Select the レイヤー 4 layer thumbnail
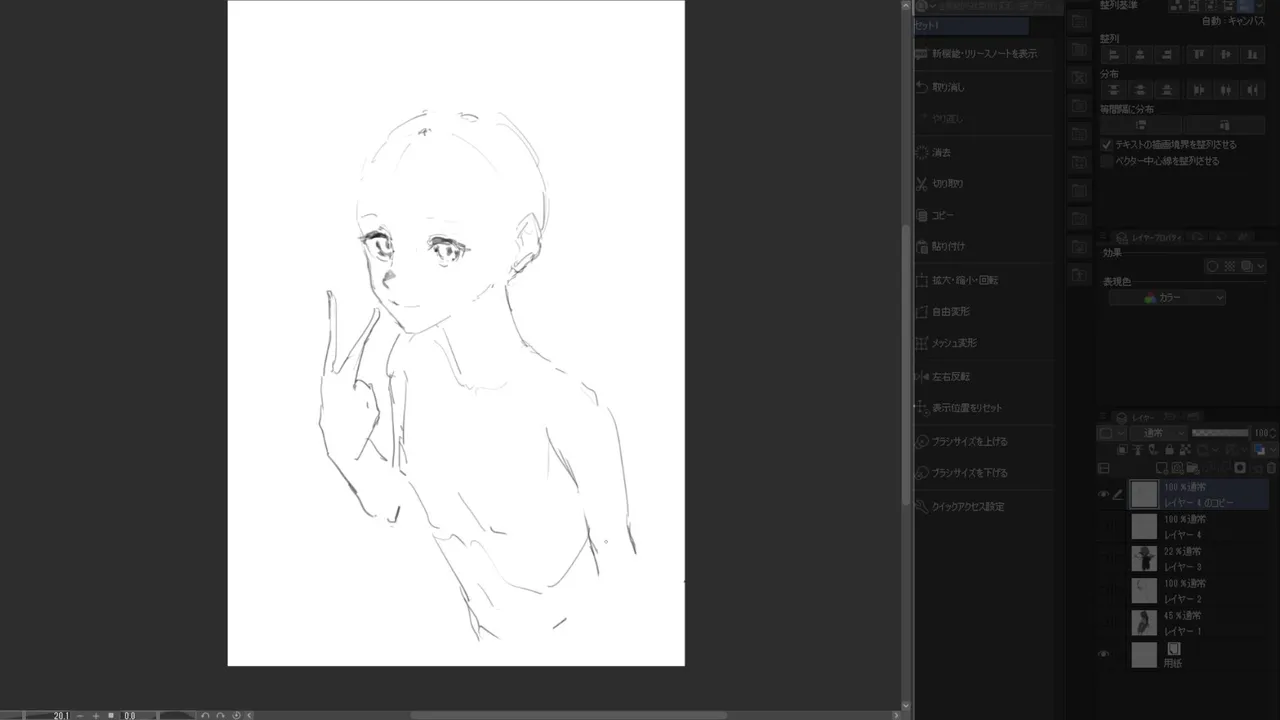 [x=1144, y=527]
